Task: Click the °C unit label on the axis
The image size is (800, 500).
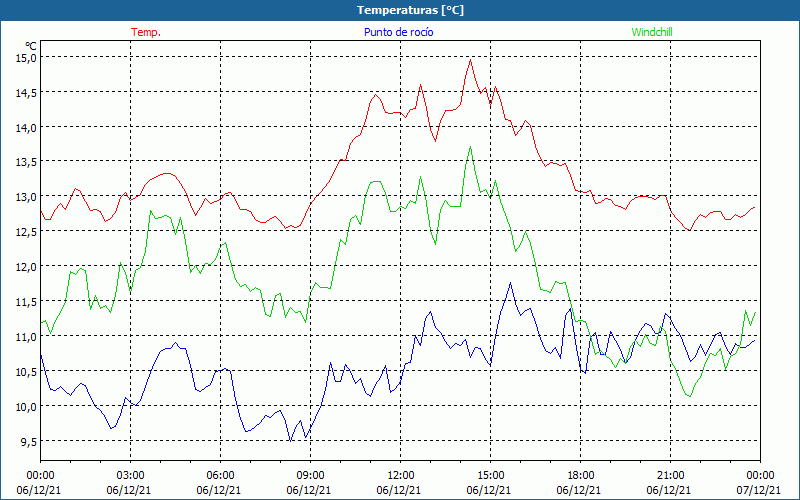Action: [31, 46]
